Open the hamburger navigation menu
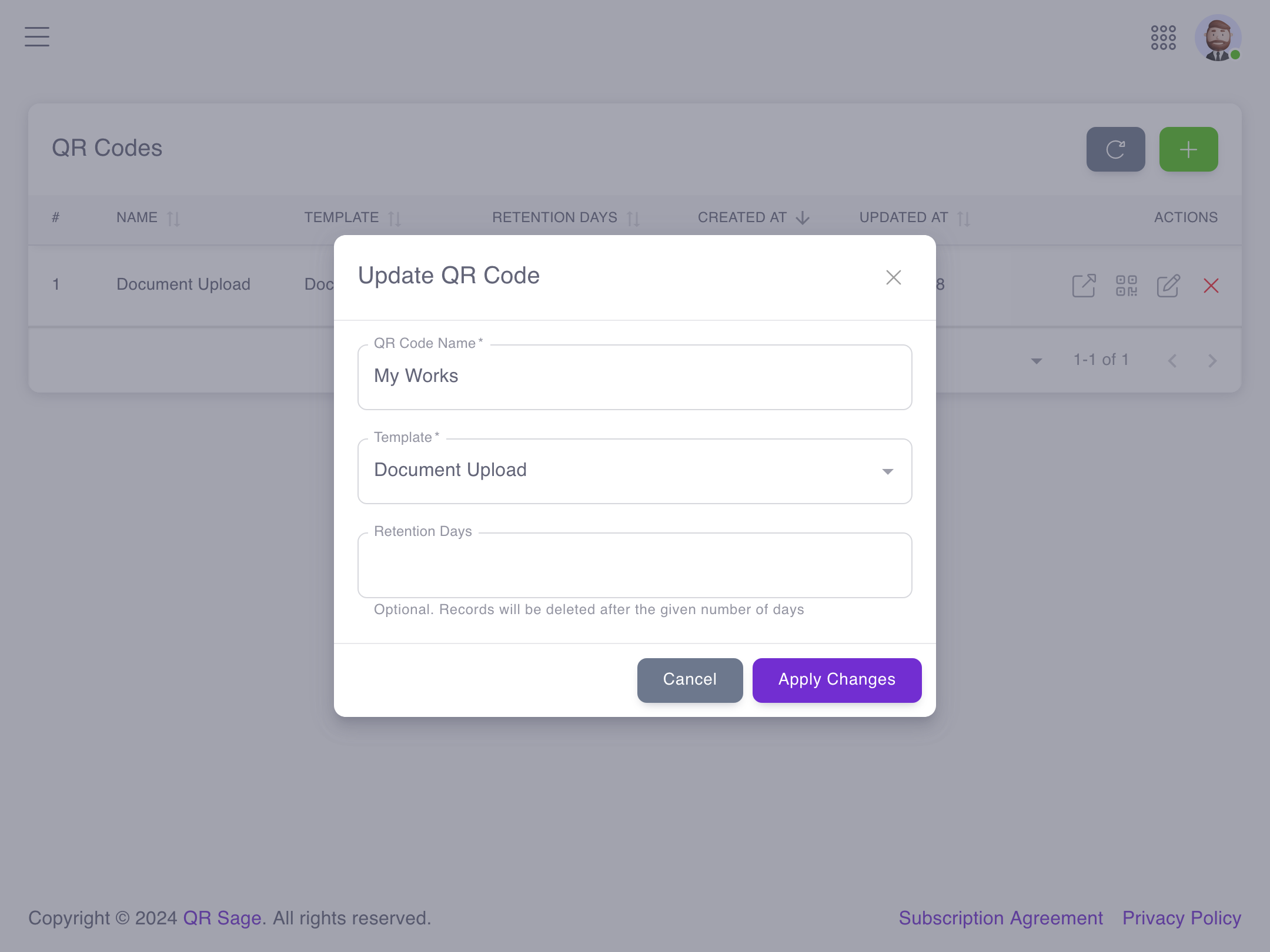The image size is (1270, 952). [36, 36]
